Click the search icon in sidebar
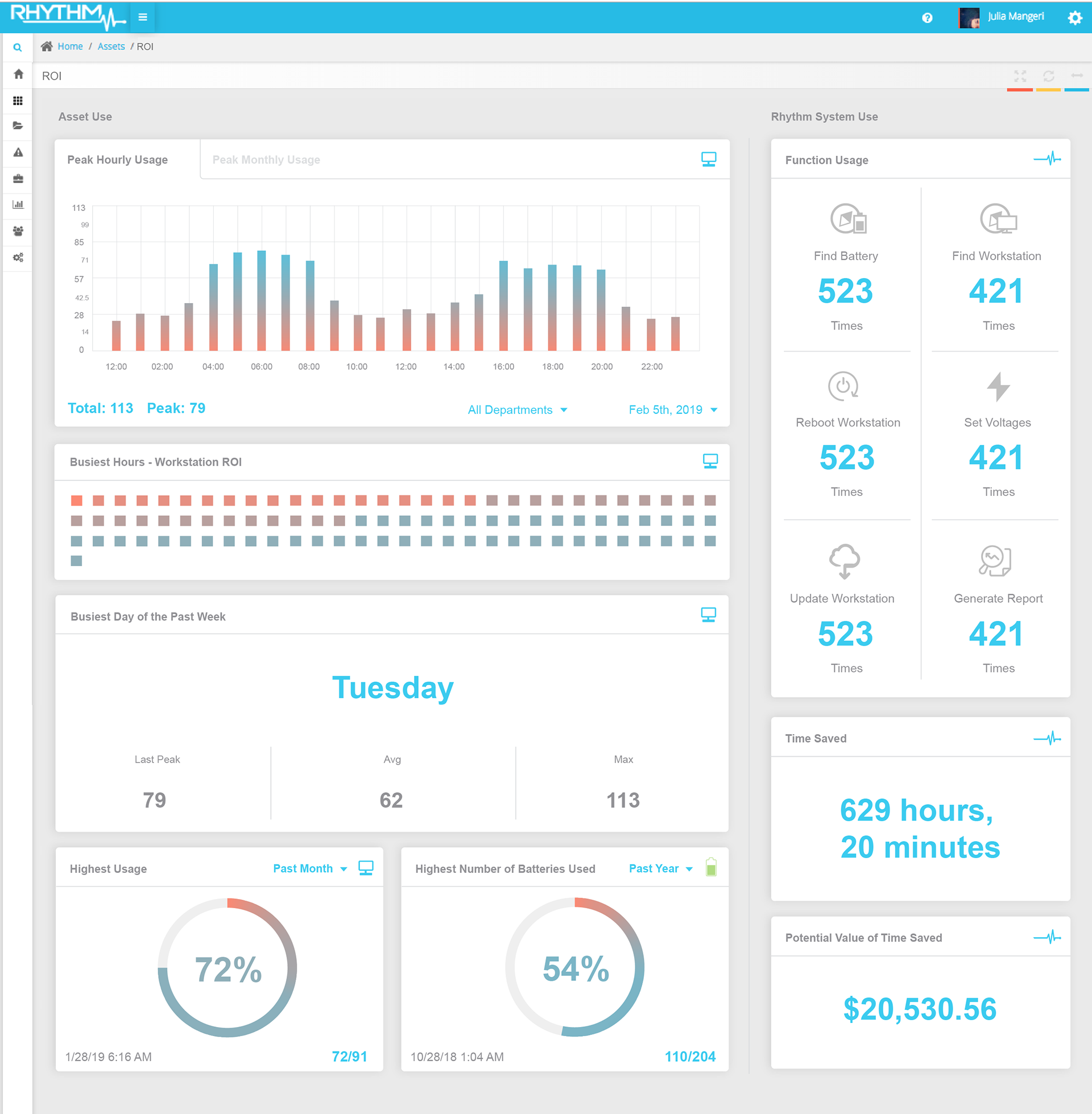 (x=18, y=48)
